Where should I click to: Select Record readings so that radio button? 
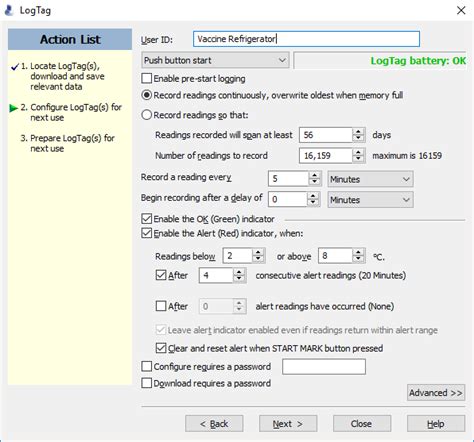point(147,115)
